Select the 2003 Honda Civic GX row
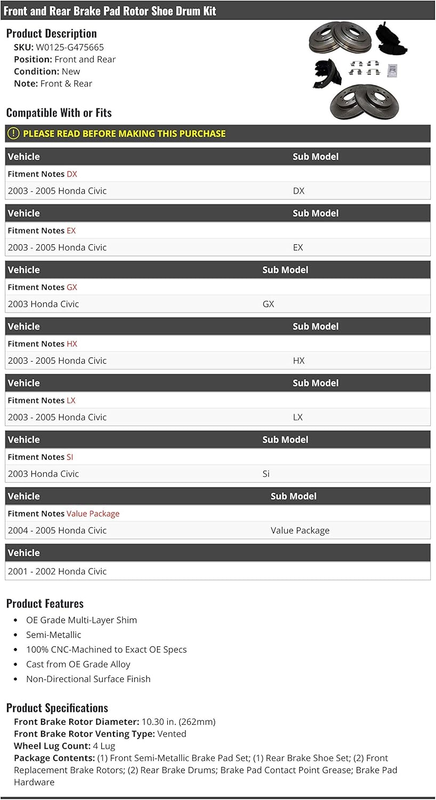 (218, 304)
